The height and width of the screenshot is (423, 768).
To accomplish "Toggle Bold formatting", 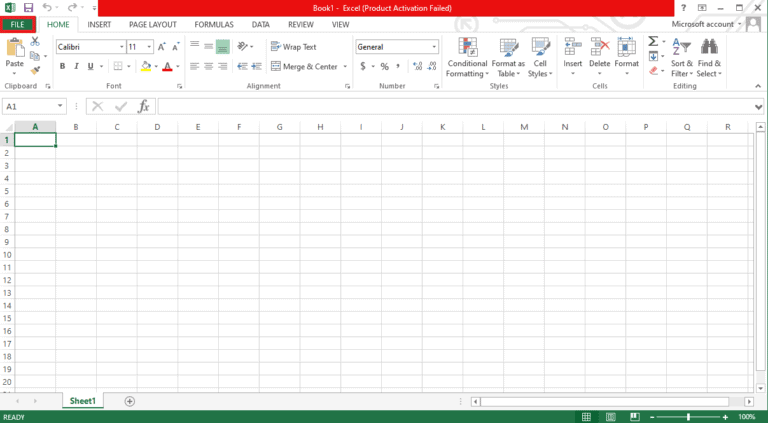I will pyautogui.click(x=62, y=66).
